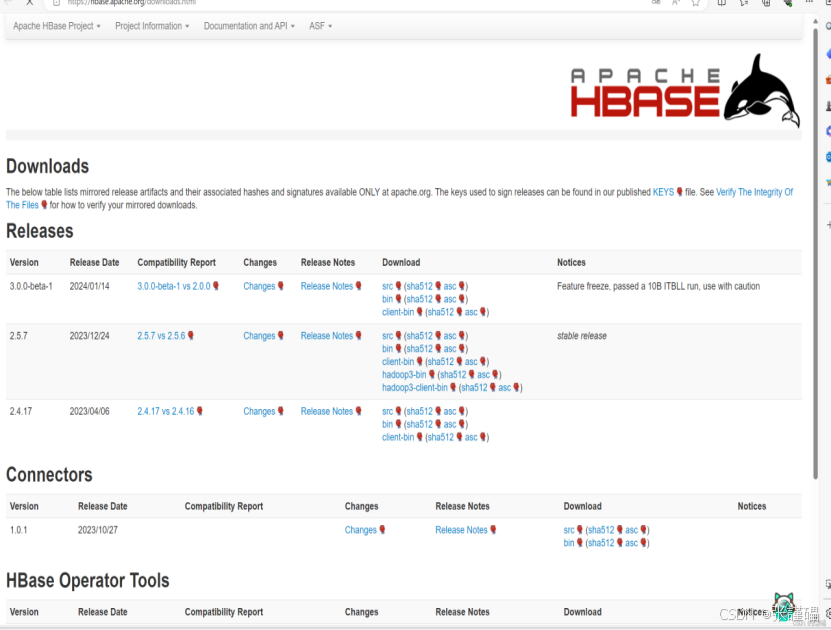This screenshot has width=831, height=630.
Task: Open 'Verify The Integrity Of The Files' link
Action: (x=754, y=192)
